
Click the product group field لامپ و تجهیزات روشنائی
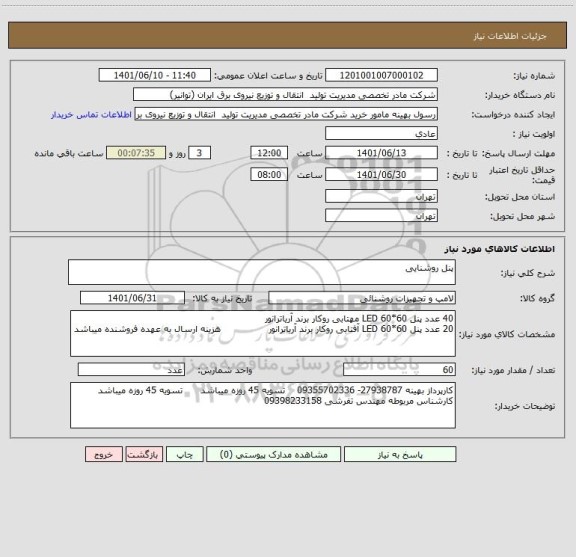click(x=362, y=298)
